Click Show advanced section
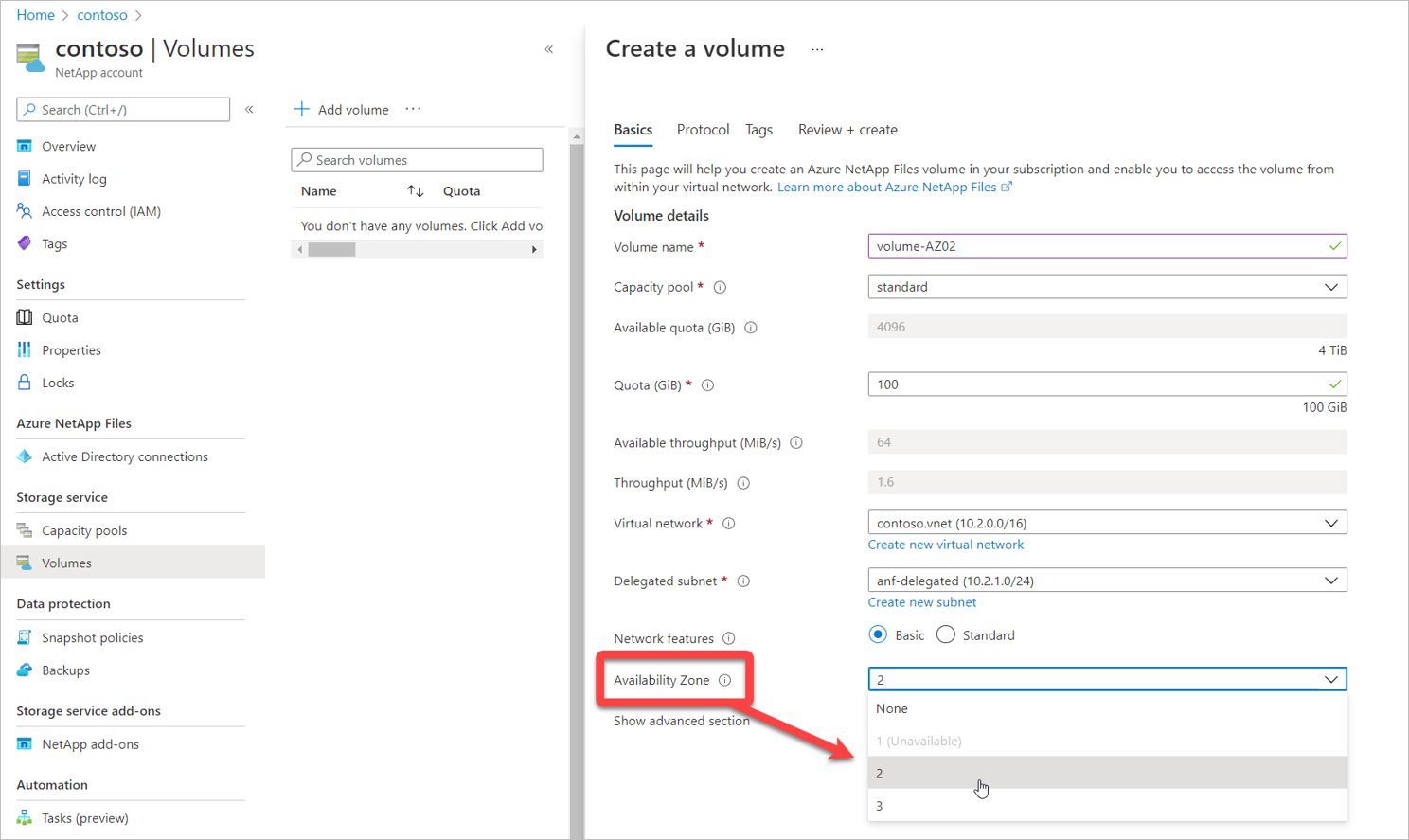The width and height of the screenshot is (1409, 840). (x=682, y=721)
